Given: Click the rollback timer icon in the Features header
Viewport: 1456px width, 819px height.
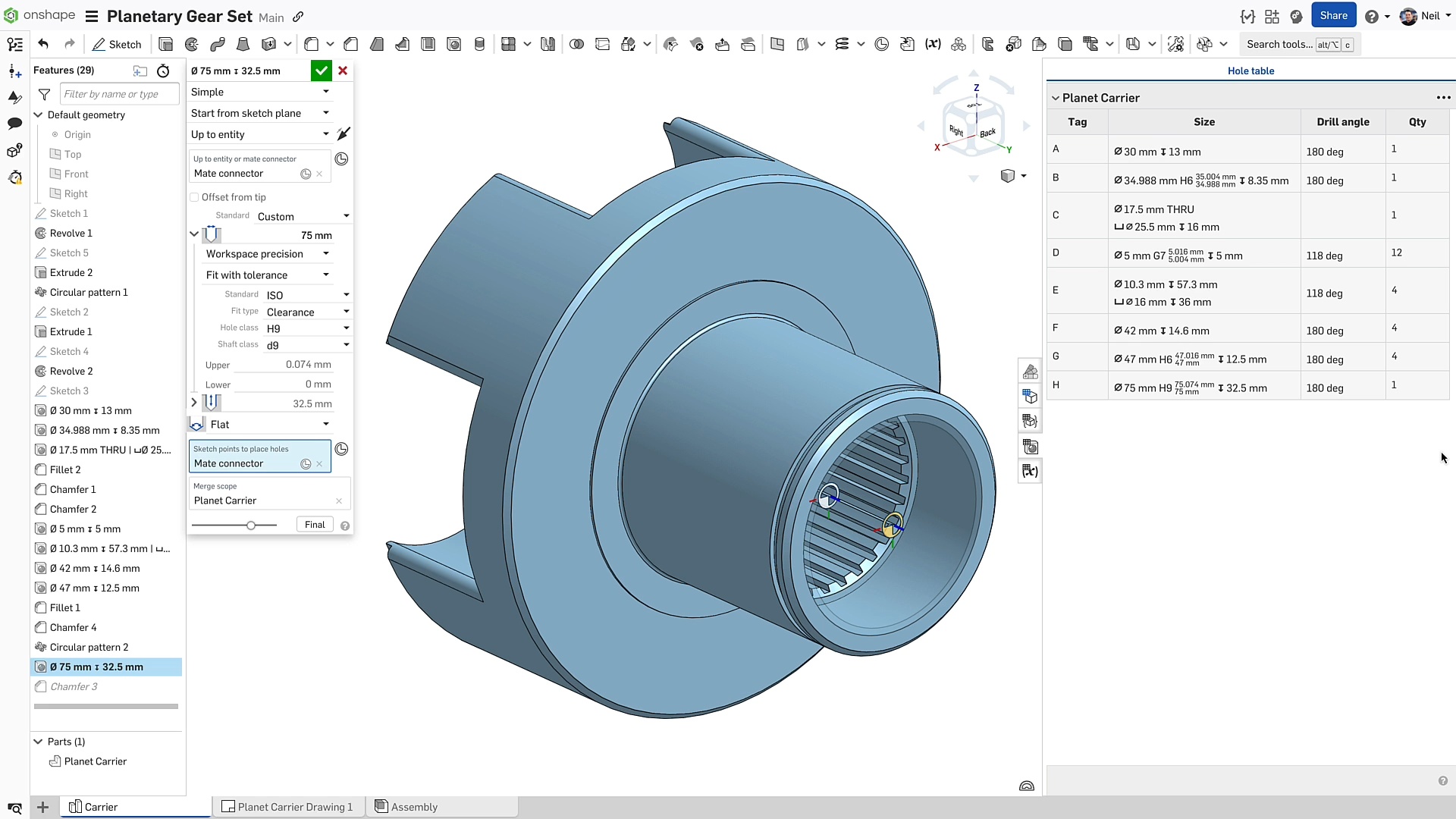Looking at the screenshot, I should tap(163, 71).
